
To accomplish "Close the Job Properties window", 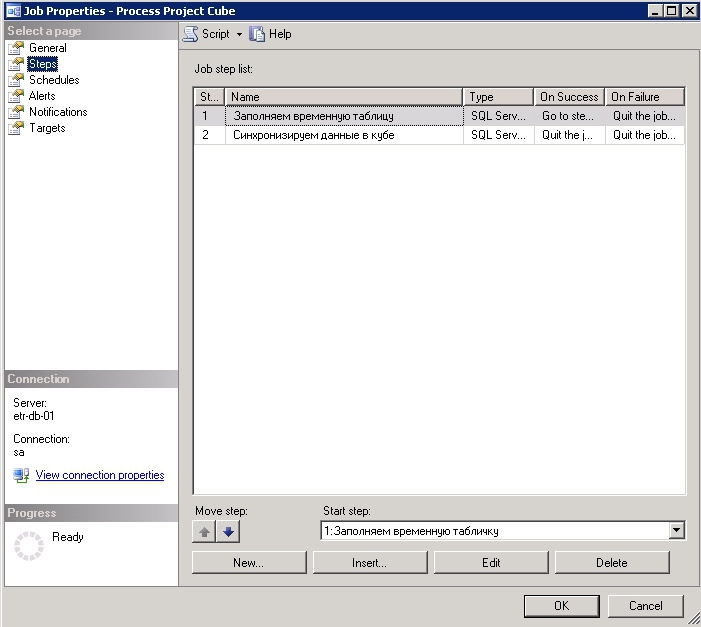I will pos(690,11).
